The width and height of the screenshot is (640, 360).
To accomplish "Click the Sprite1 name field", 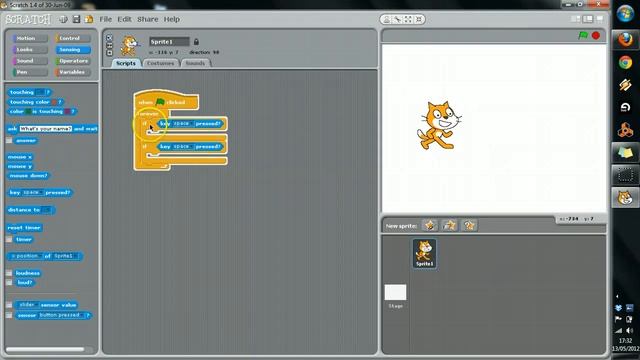I will 169,42.
